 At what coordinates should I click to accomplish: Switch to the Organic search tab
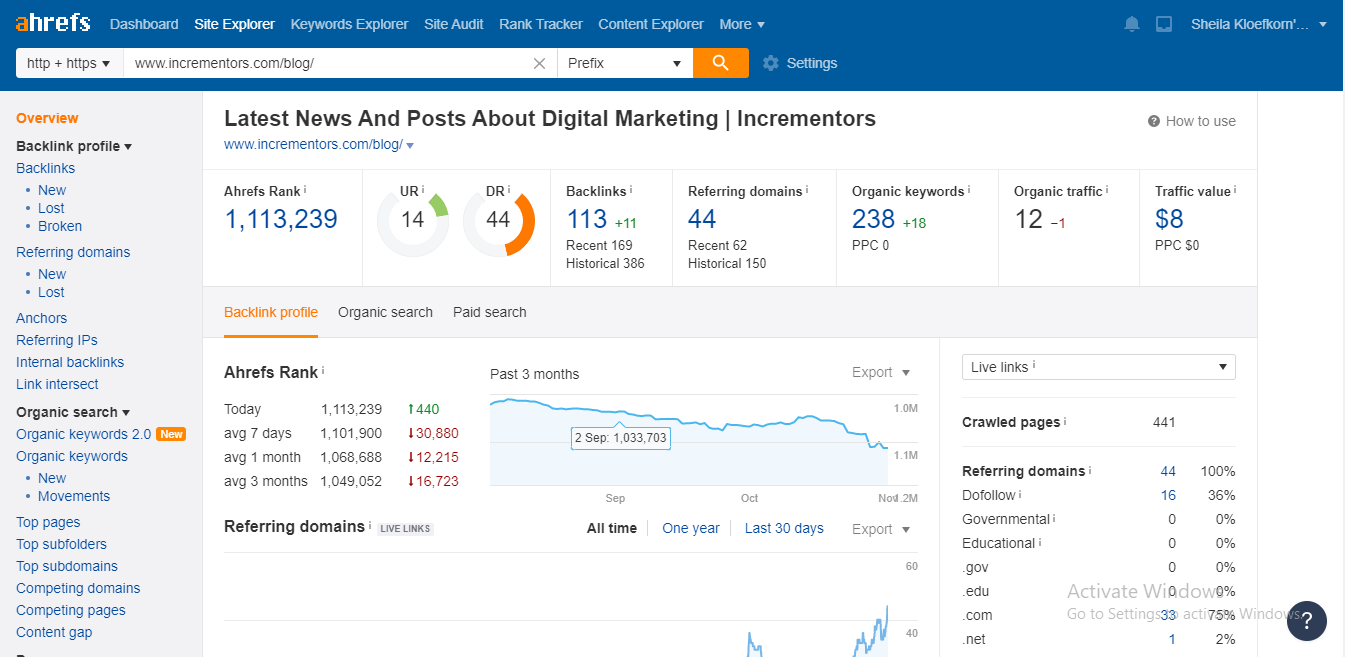tap(385, 312)
